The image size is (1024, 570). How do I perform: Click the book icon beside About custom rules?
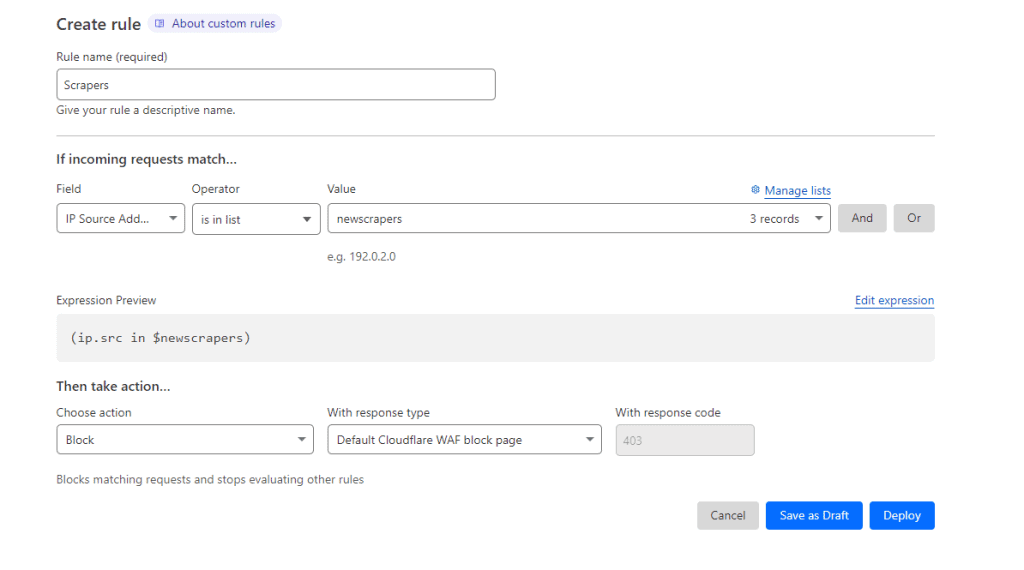tap(160, 23)
